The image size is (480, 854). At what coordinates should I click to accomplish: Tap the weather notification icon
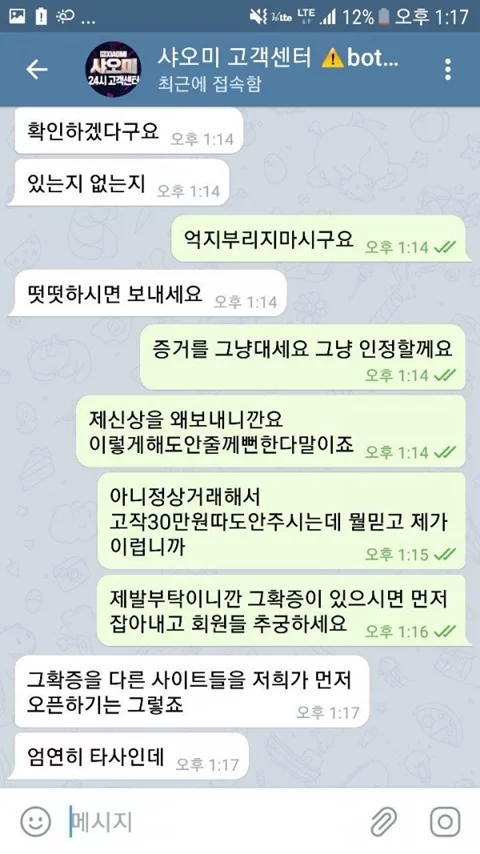pyautogui.click(x=65, y=17)
